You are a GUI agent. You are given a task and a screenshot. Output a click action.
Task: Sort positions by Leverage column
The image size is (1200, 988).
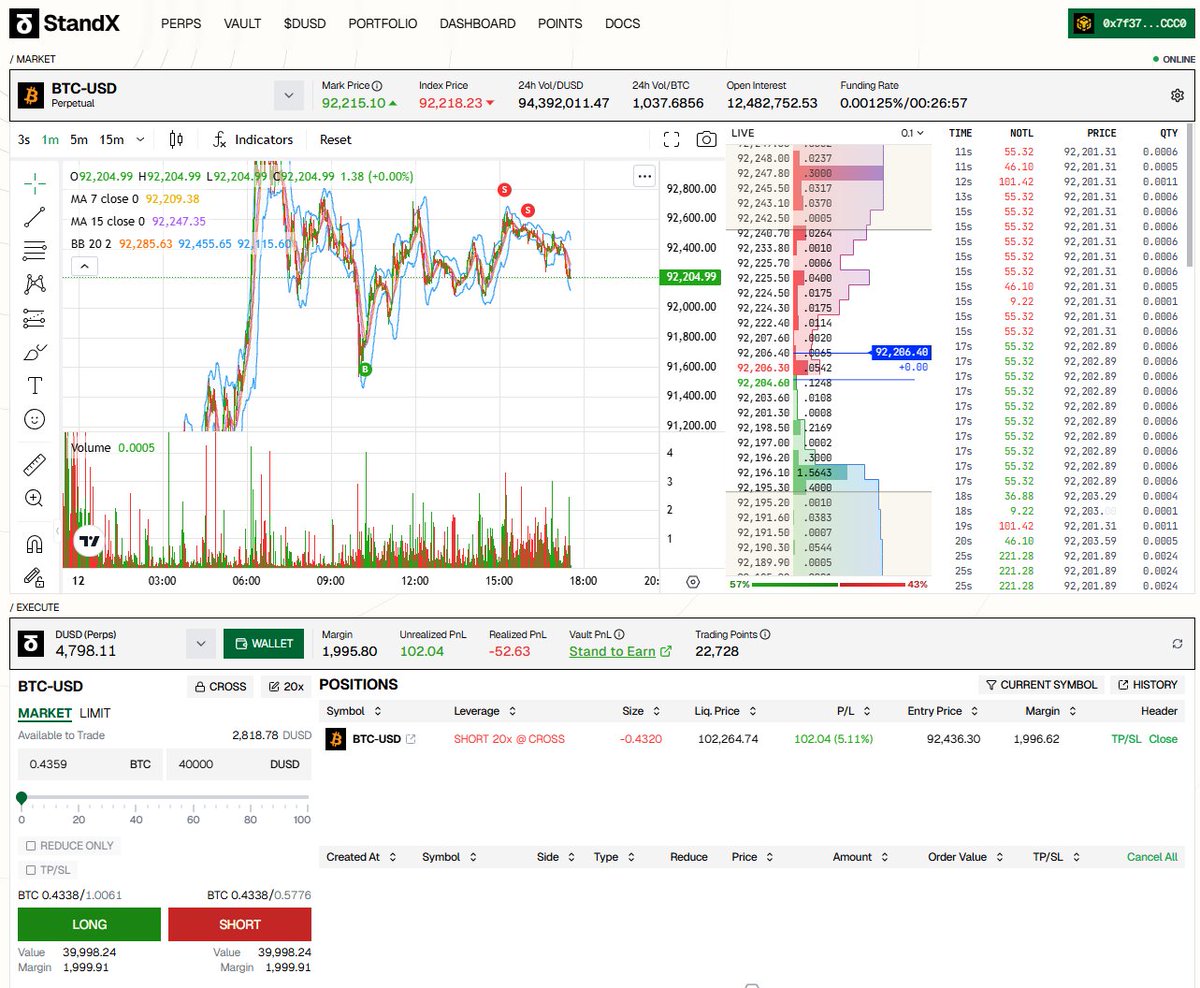484,711
